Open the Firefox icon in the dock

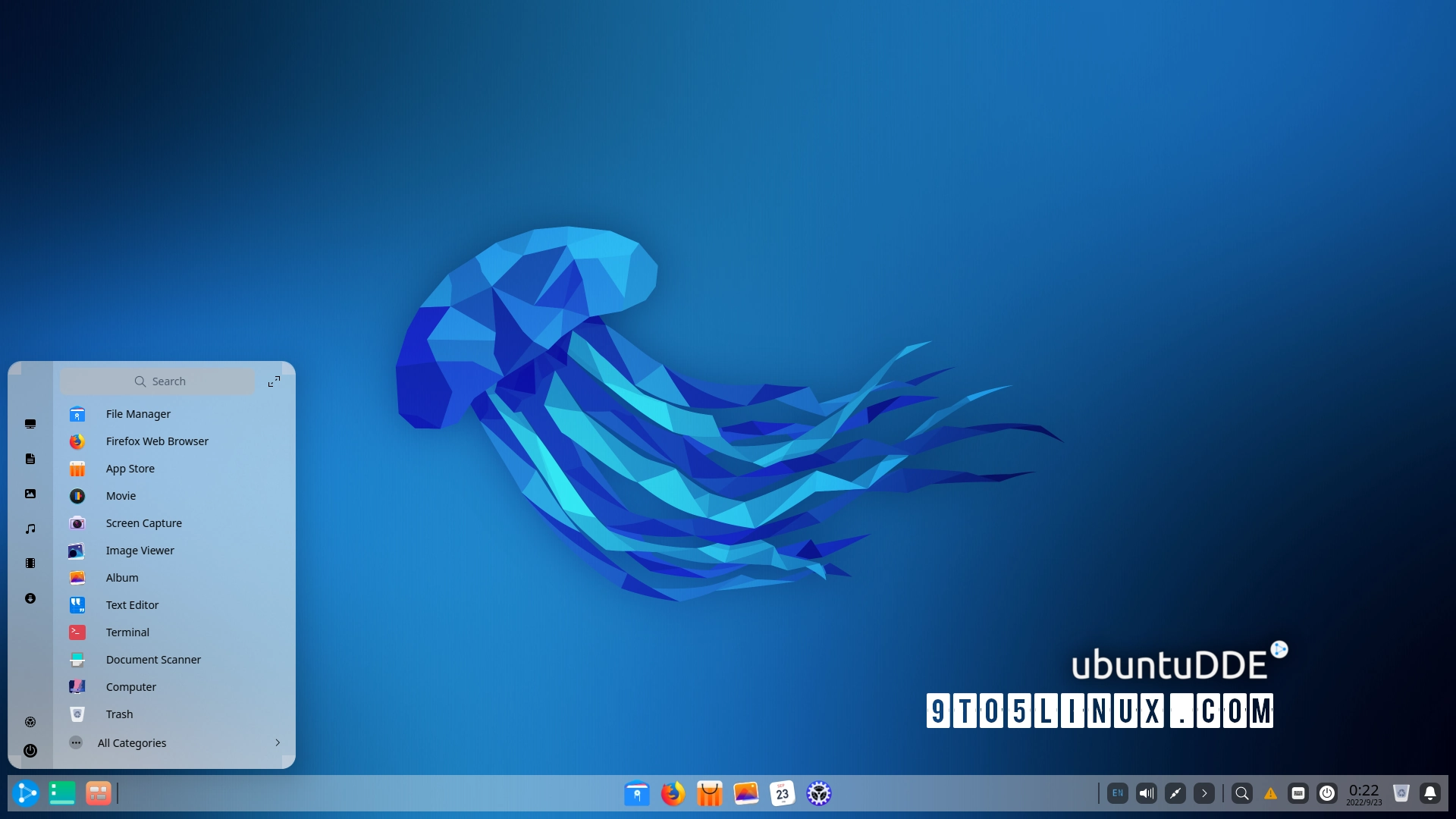click(672, 793)
